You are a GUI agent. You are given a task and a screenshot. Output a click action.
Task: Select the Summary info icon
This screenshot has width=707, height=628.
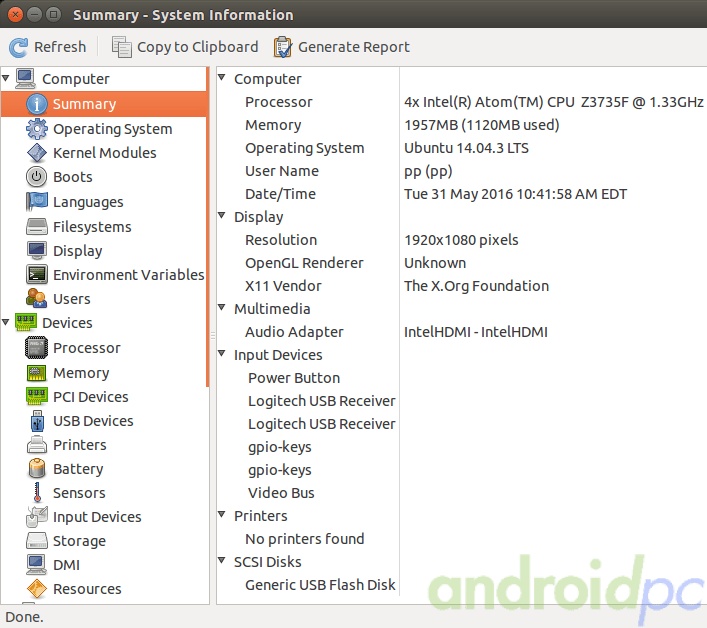tap(37, 104)
